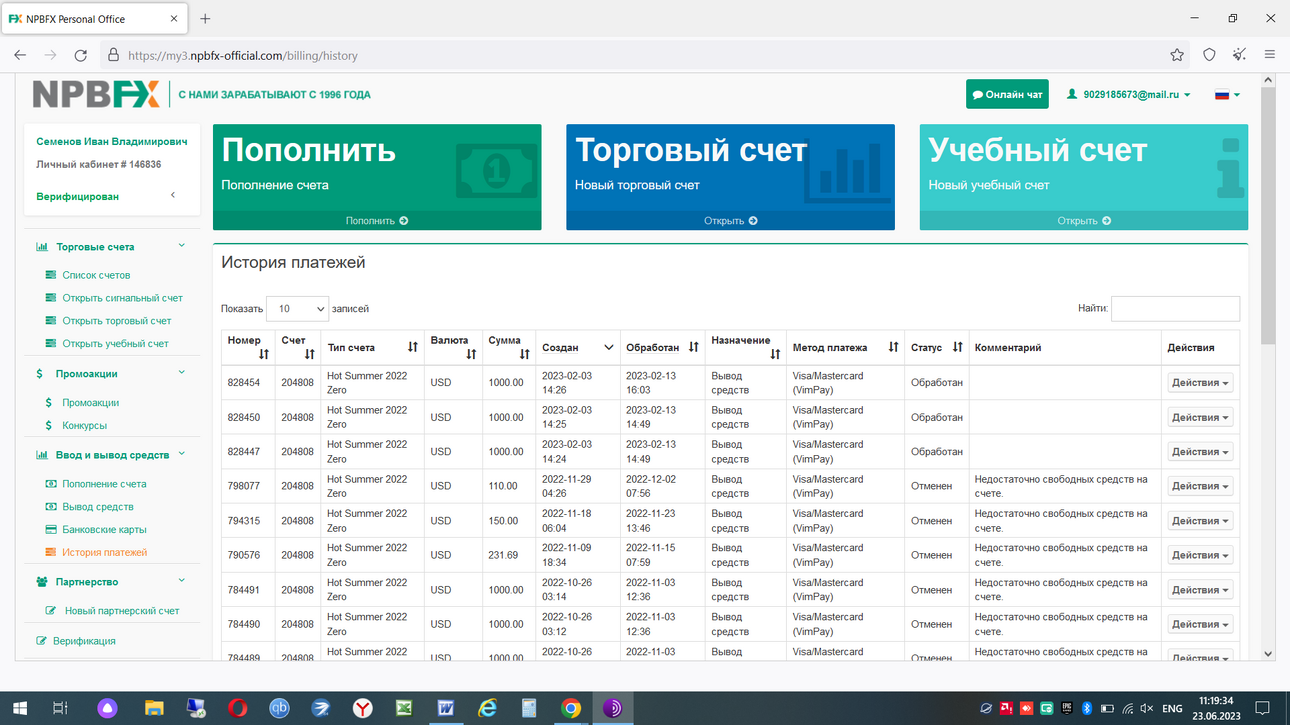Open Открыть торговый счет in the sidebar
The image size is (1290, 725).
point(117,321)
